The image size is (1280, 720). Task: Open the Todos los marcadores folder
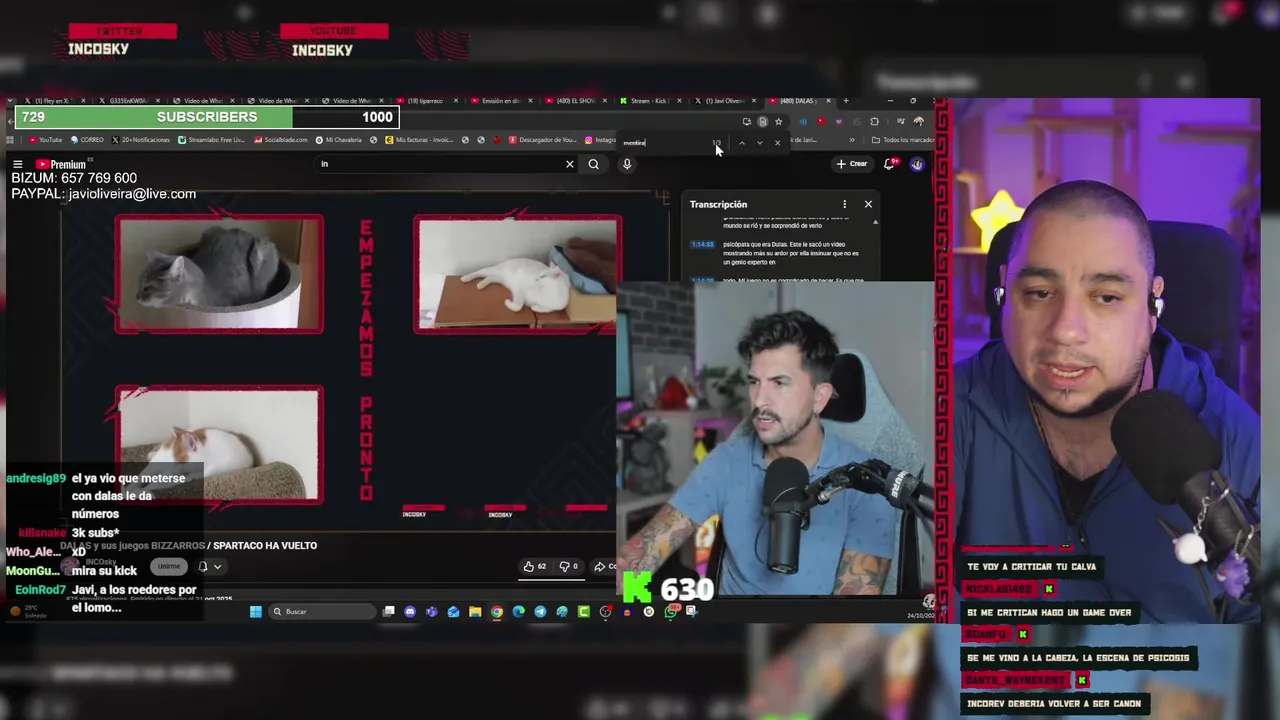click(x=903, y=140)
